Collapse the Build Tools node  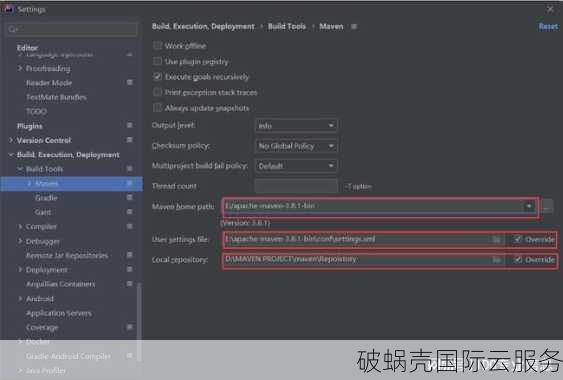(x=20, y=169)
